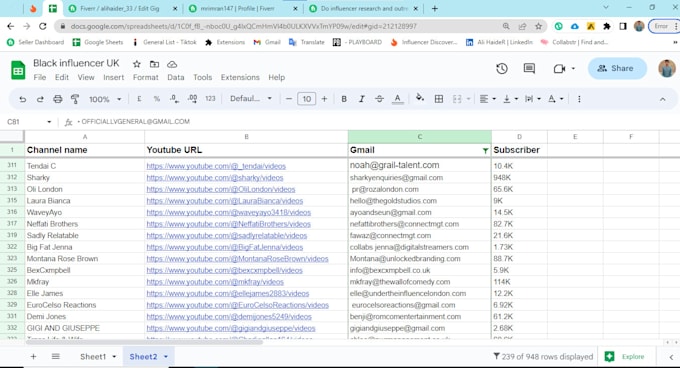Star the Black influencer UK document
This screenshot has width=680, height=368.
point(137,64)
